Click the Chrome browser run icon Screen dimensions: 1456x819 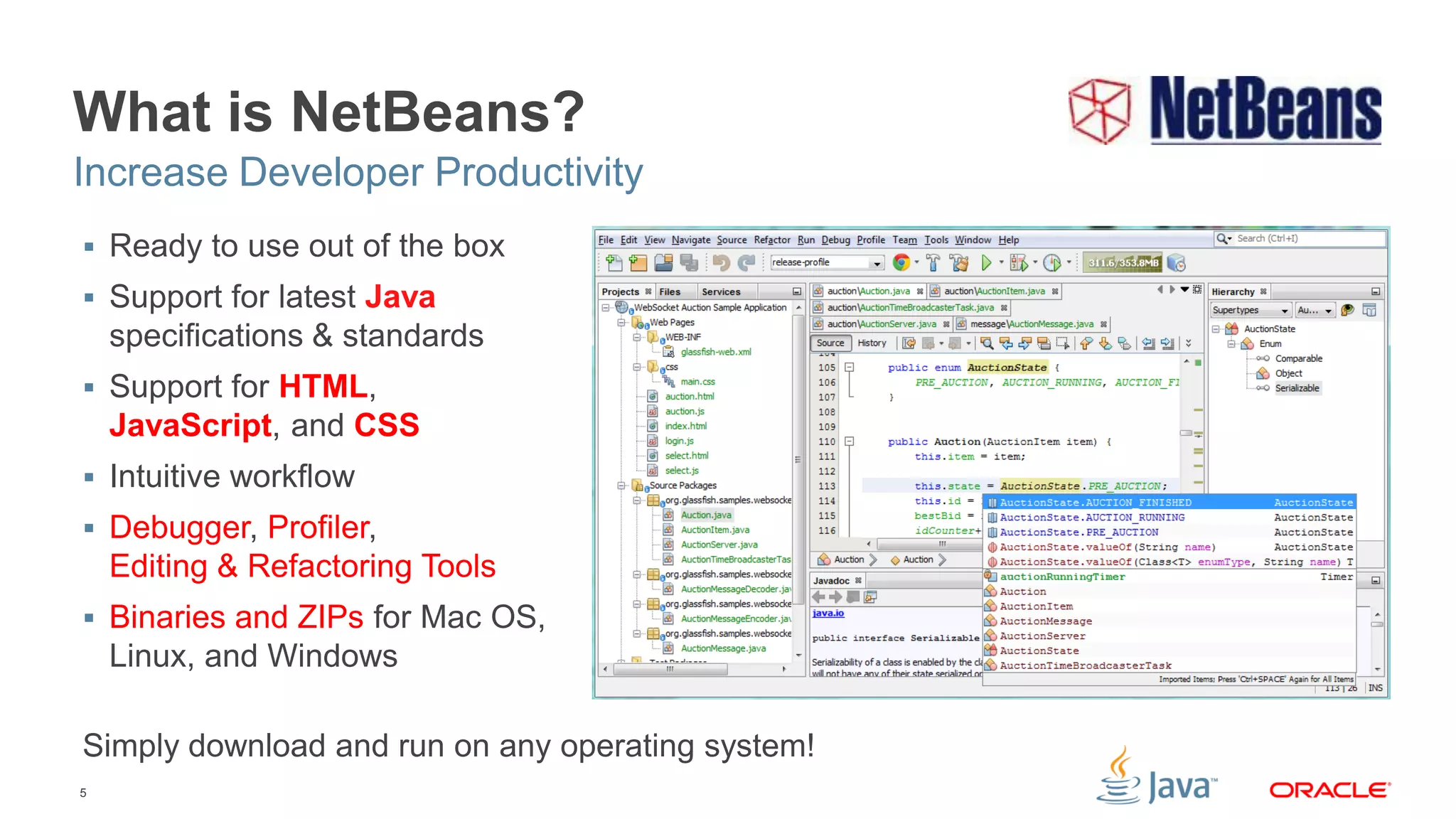point(901,263)
